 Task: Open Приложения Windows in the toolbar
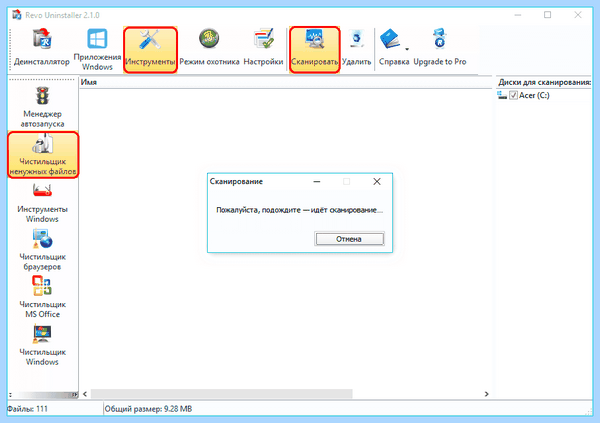click(97, 49)
